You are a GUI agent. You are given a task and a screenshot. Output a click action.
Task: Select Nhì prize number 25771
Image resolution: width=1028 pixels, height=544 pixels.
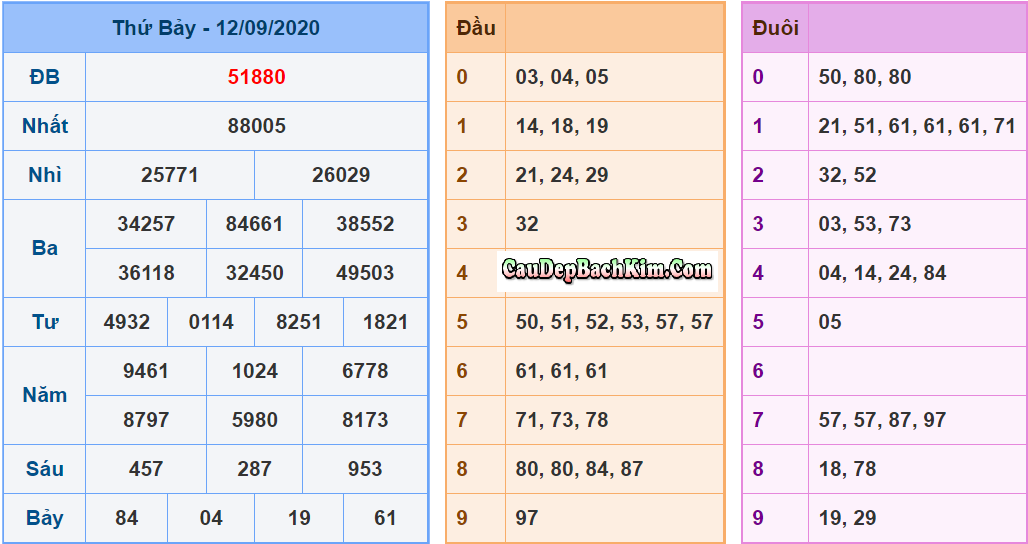pos(169,175)
